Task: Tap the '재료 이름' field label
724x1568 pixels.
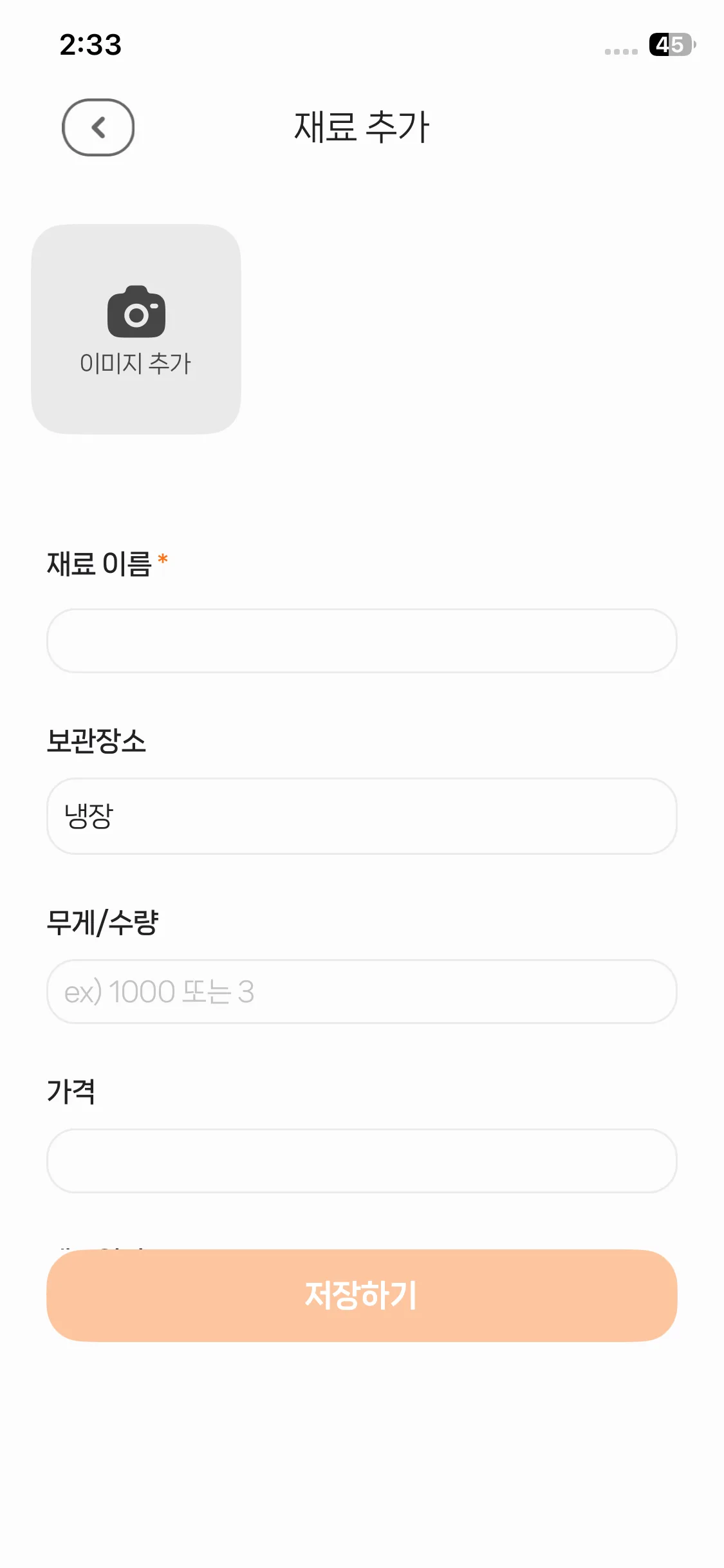Action: [x=99, y=565]
